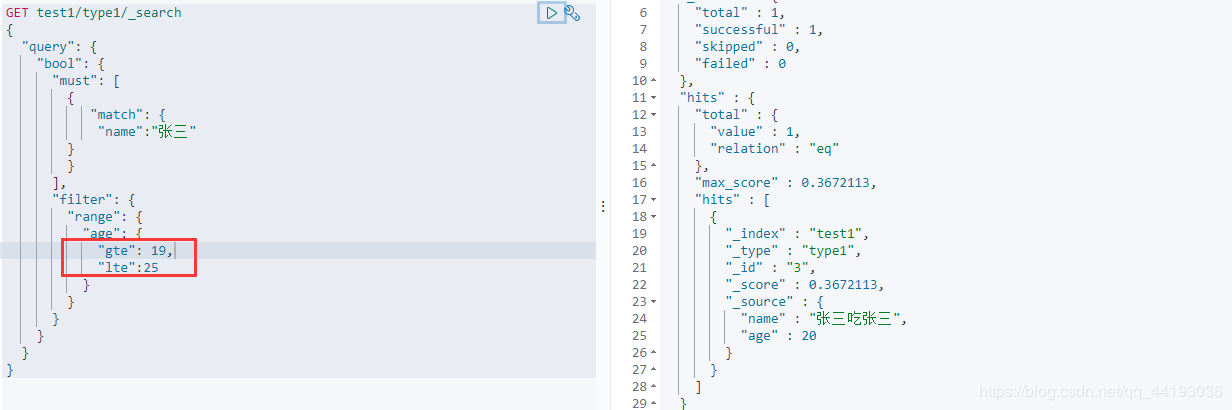1232x410 pixels.
Task: Click the "name" : "张三吃张三" output line
Action: pyautogui.click(x=824, y=318)
